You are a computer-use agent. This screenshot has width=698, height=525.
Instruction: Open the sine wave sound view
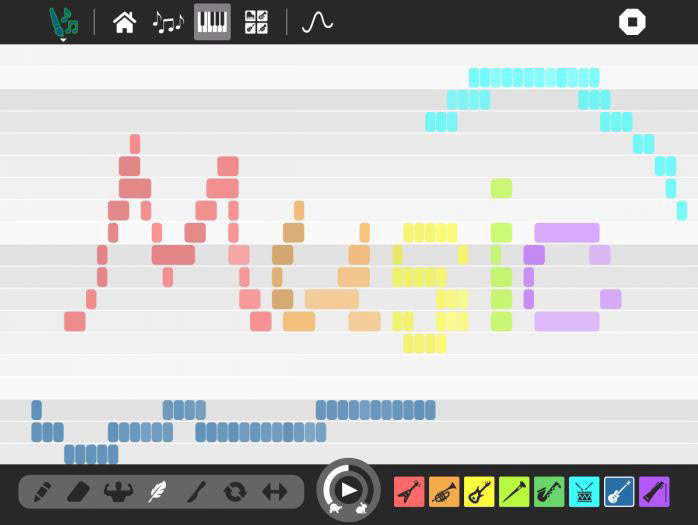[x=317, y=22]
